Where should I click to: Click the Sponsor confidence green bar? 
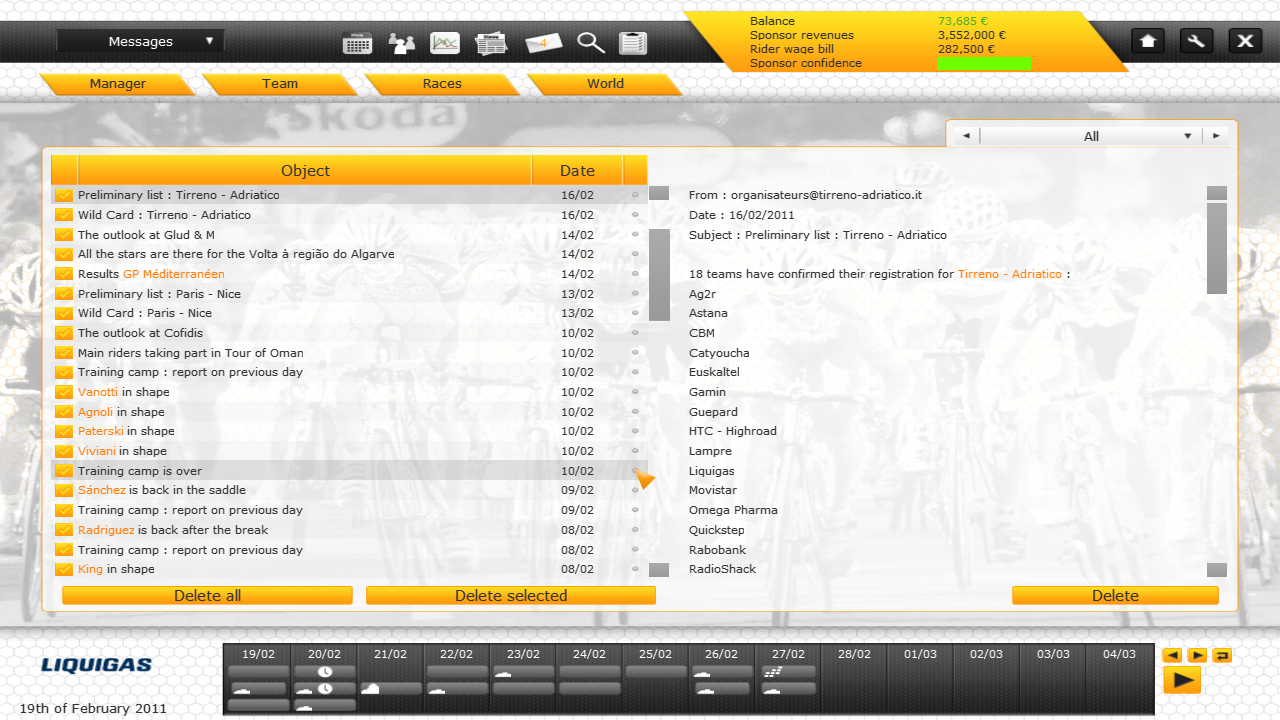pos(983,63)
